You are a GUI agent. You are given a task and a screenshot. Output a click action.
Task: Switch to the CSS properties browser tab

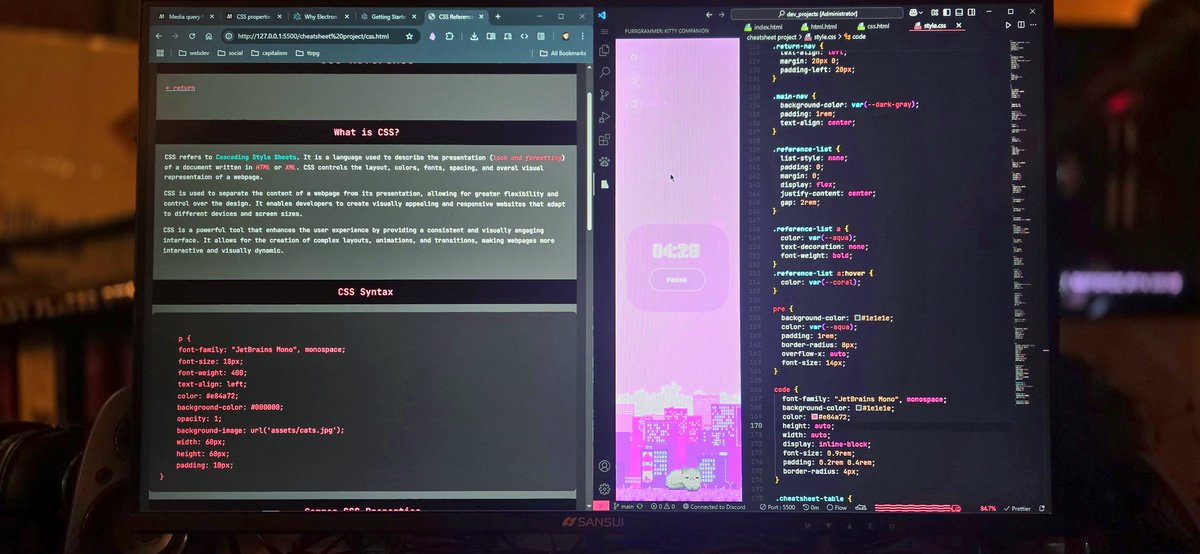254,16
